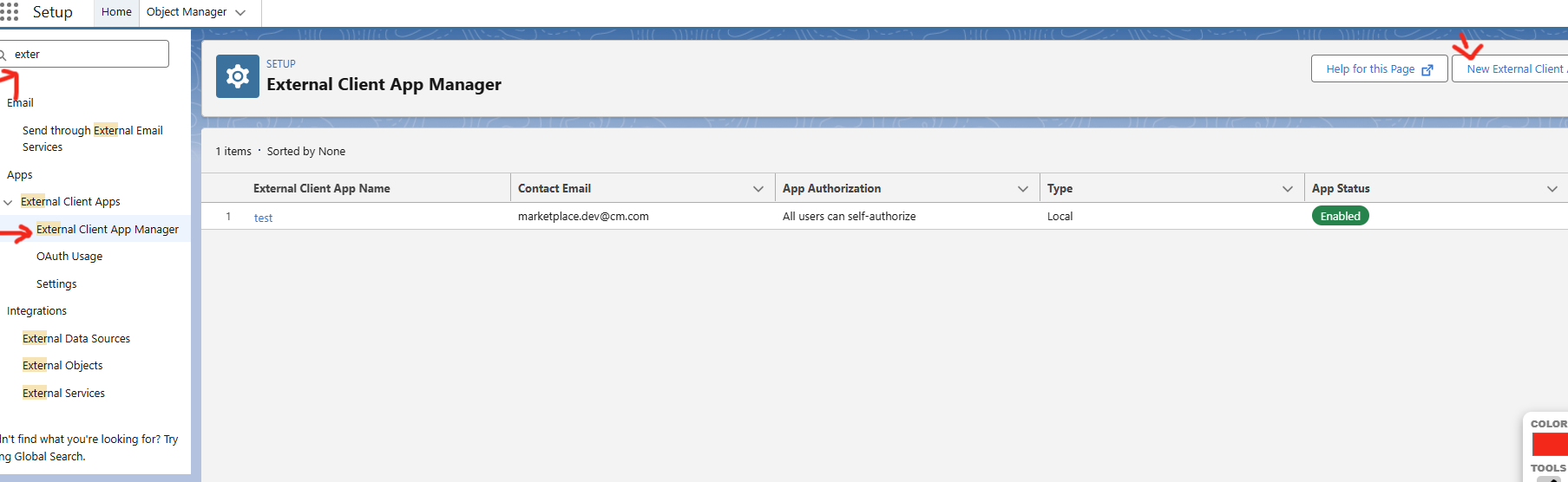Click inside the Quick Find search field
Screen dimensions: 1568x482
(85, 54)
